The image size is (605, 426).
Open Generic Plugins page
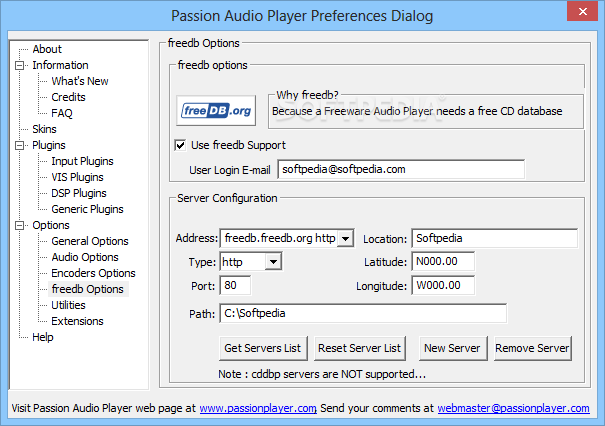click(87, 209)
